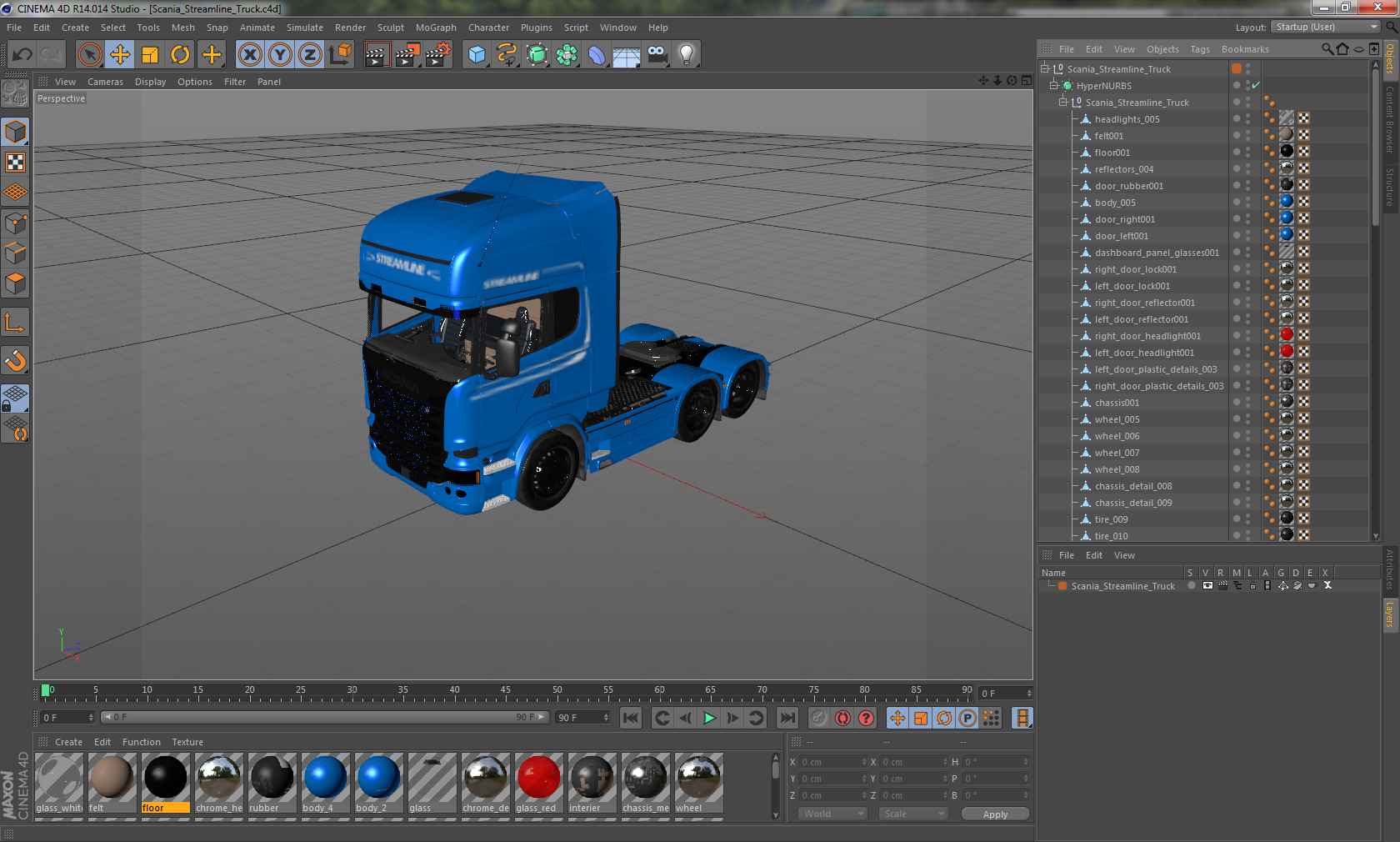Open the deformer objects icon

click(597, 55)
